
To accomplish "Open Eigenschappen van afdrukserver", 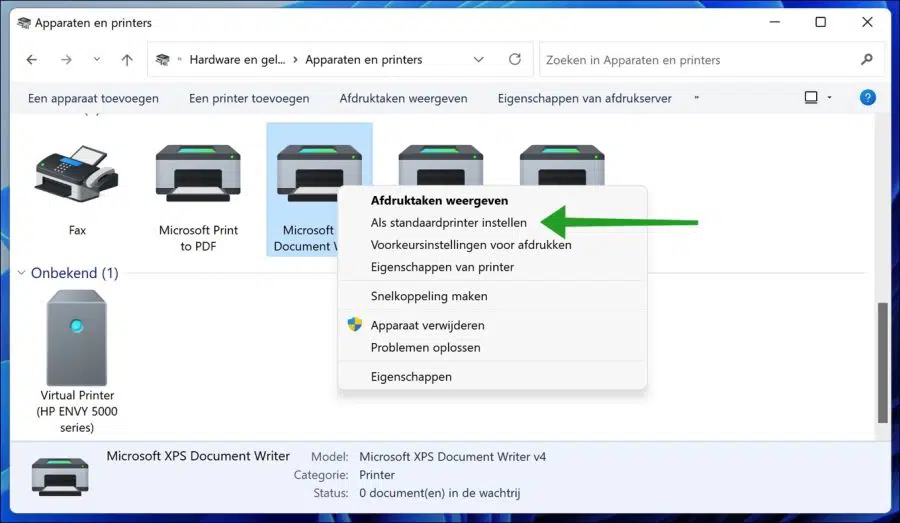I will tap(584, 98).
